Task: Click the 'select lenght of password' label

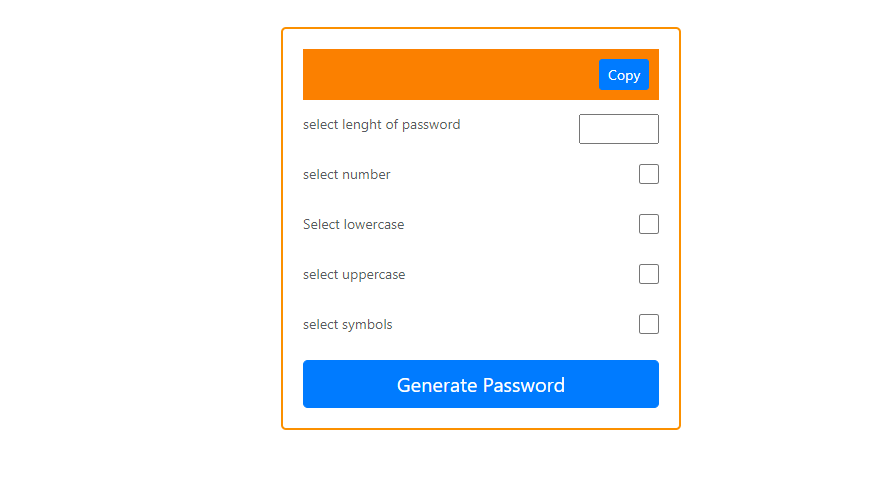Action: 381,125
